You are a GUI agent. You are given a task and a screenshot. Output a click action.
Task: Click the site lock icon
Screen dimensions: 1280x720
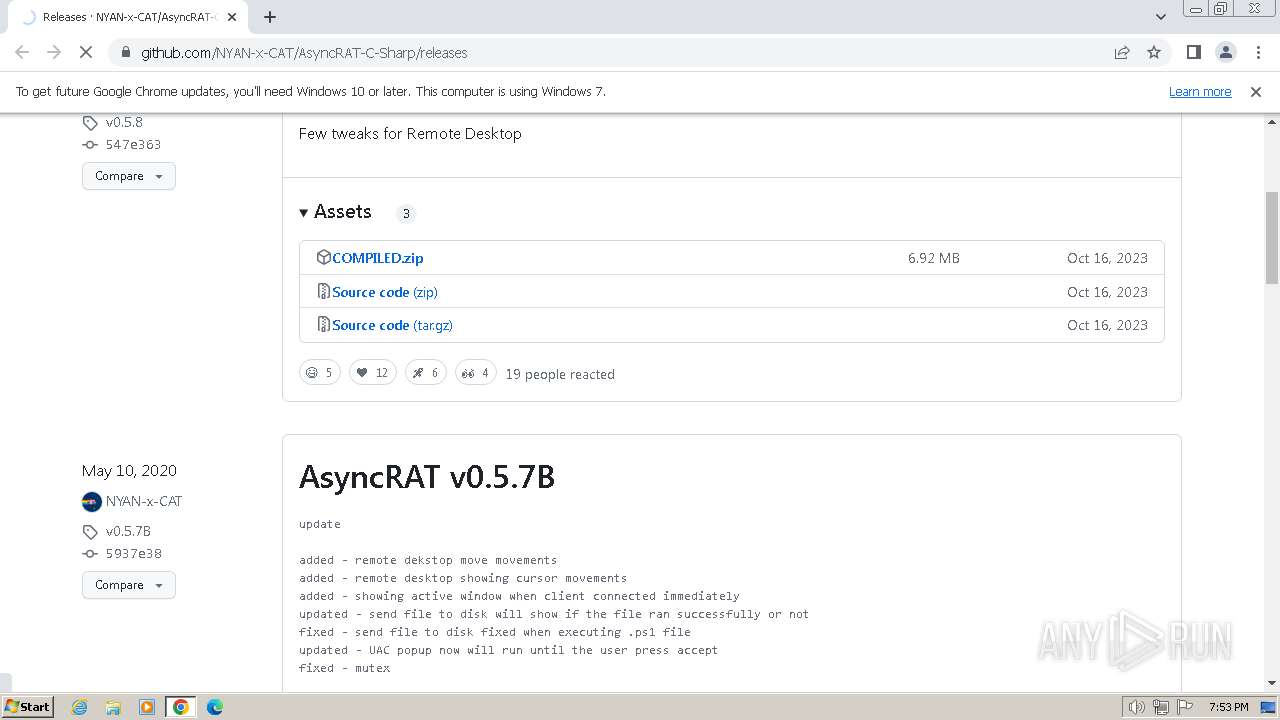point(125,53)
